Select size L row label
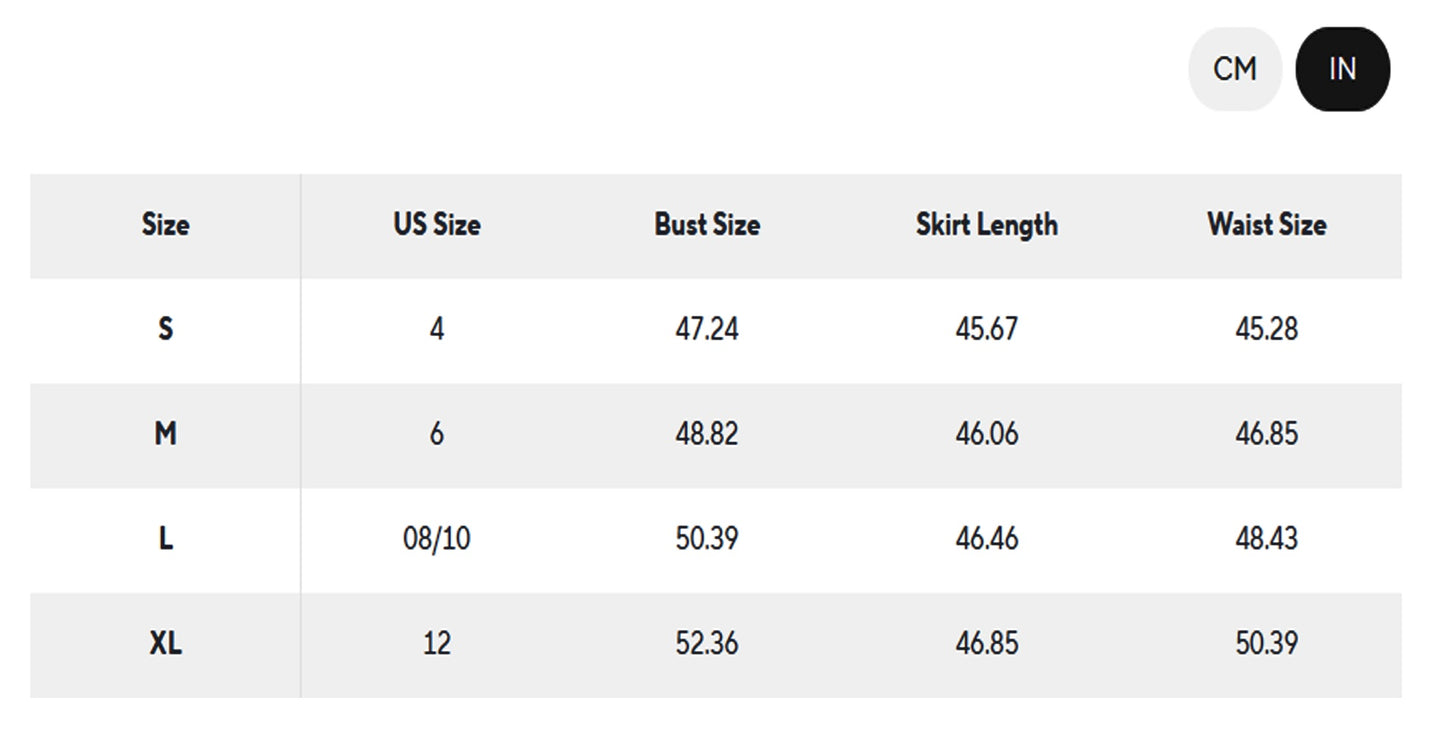 pyautogui.click(x=165, y=539)
